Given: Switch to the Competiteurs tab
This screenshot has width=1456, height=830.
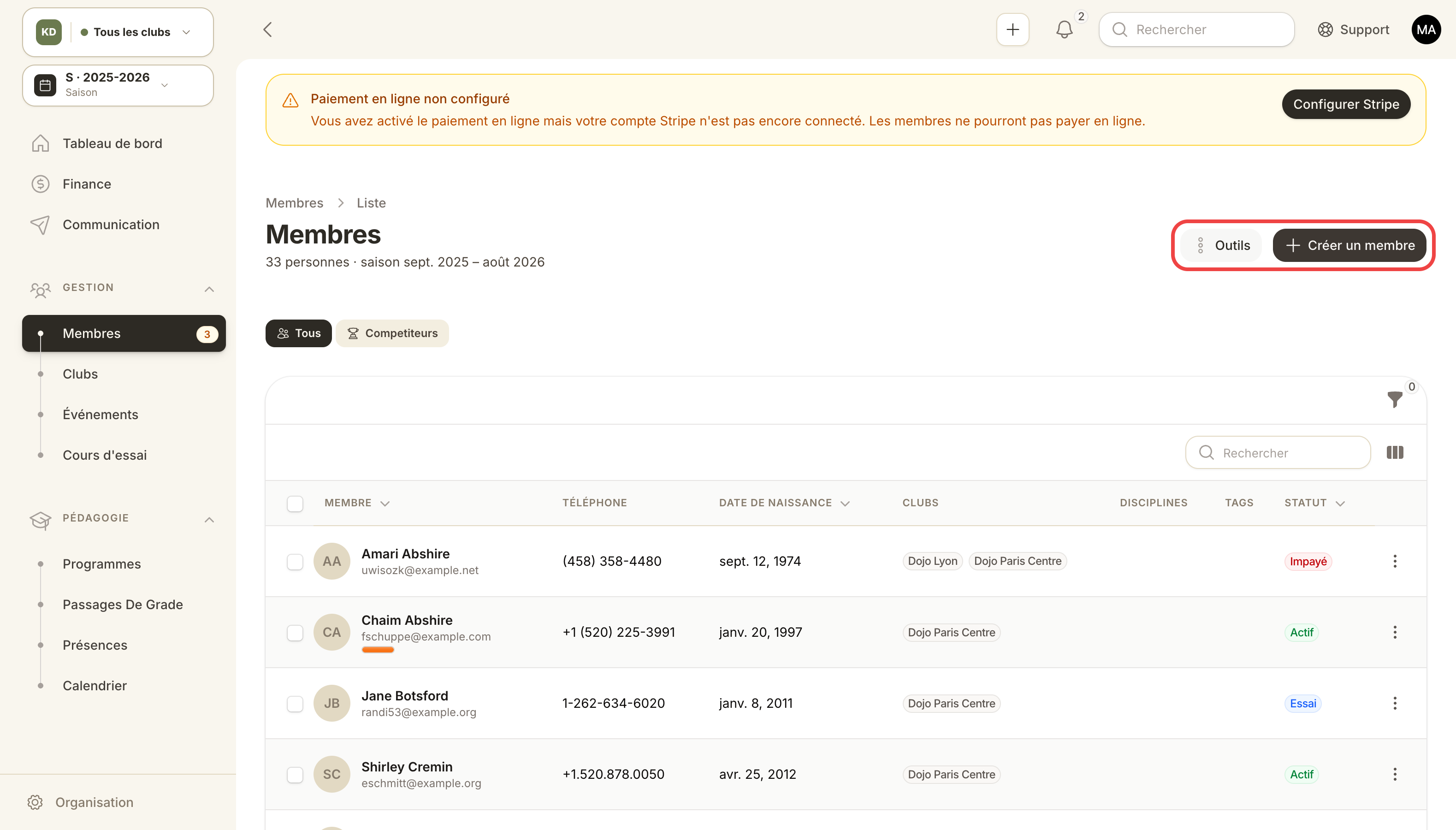Looking at the screenshot, I should coord(392,333).
